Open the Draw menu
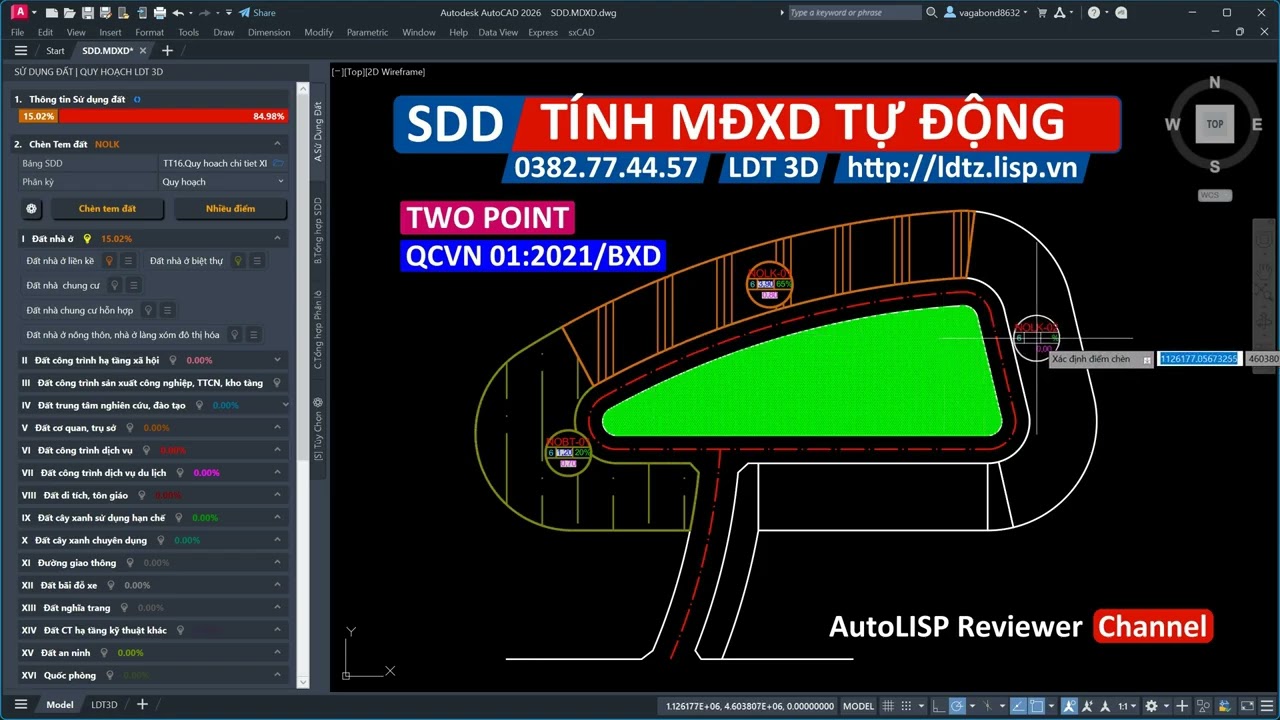The image size is (1280, 720). (x=224, y=32)
